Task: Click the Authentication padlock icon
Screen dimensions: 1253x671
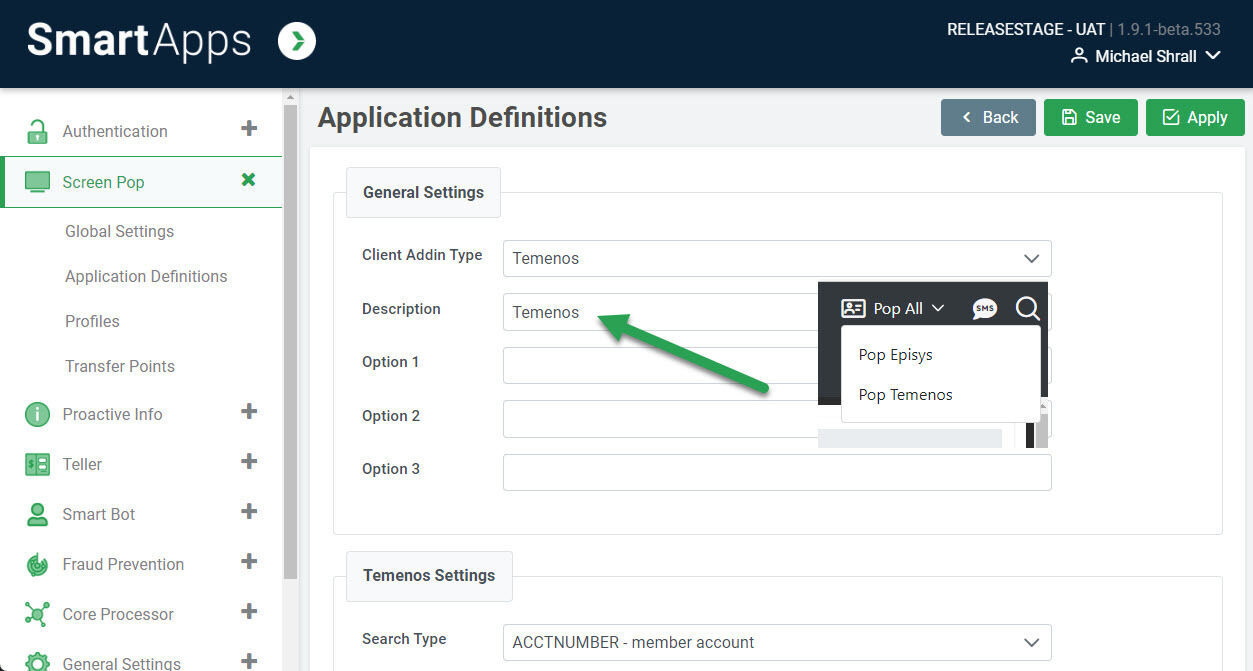Action: click(x=37, y=131)
